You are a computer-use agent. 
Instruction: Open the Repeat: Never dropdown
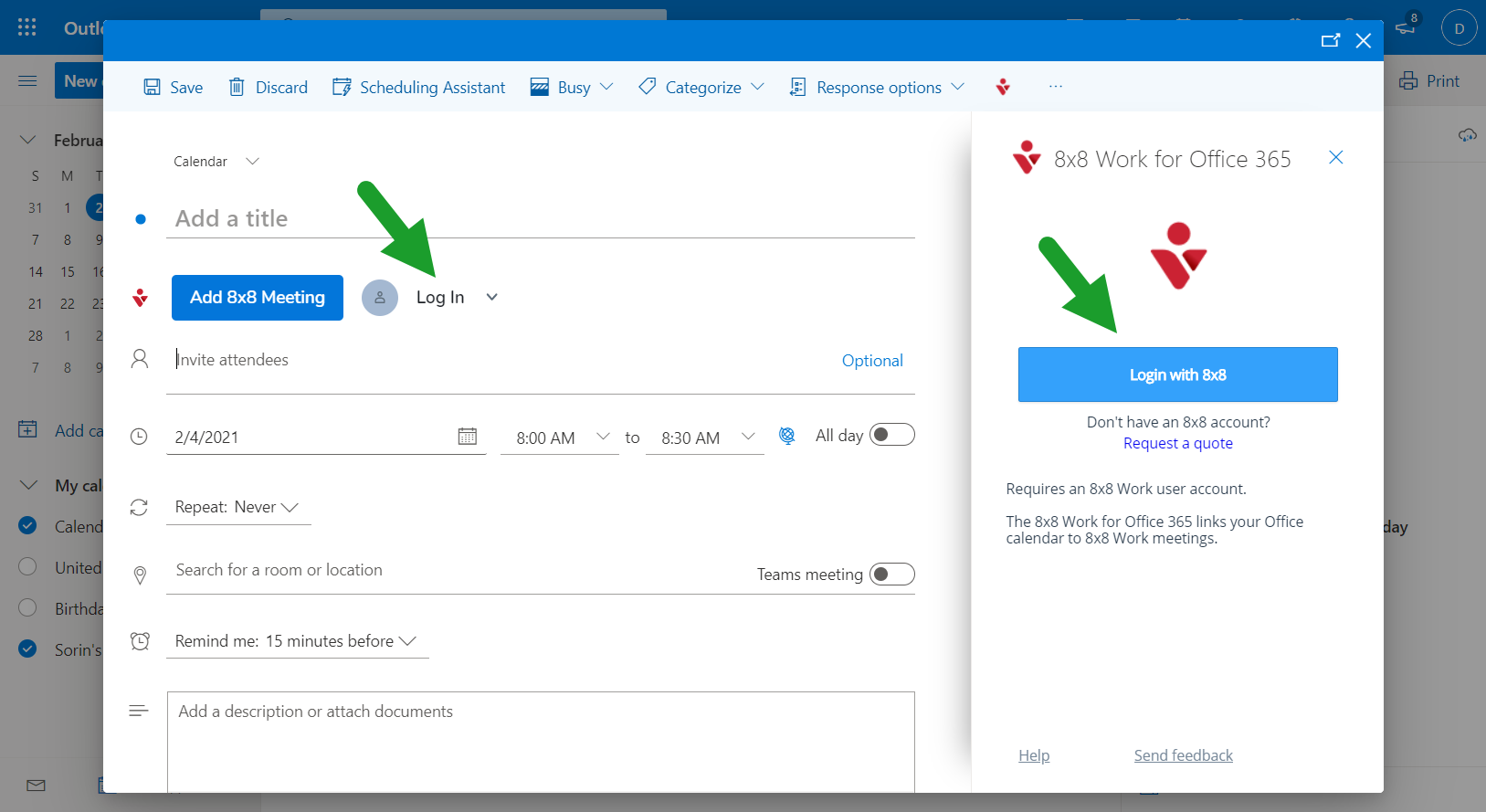pos(237,507)
